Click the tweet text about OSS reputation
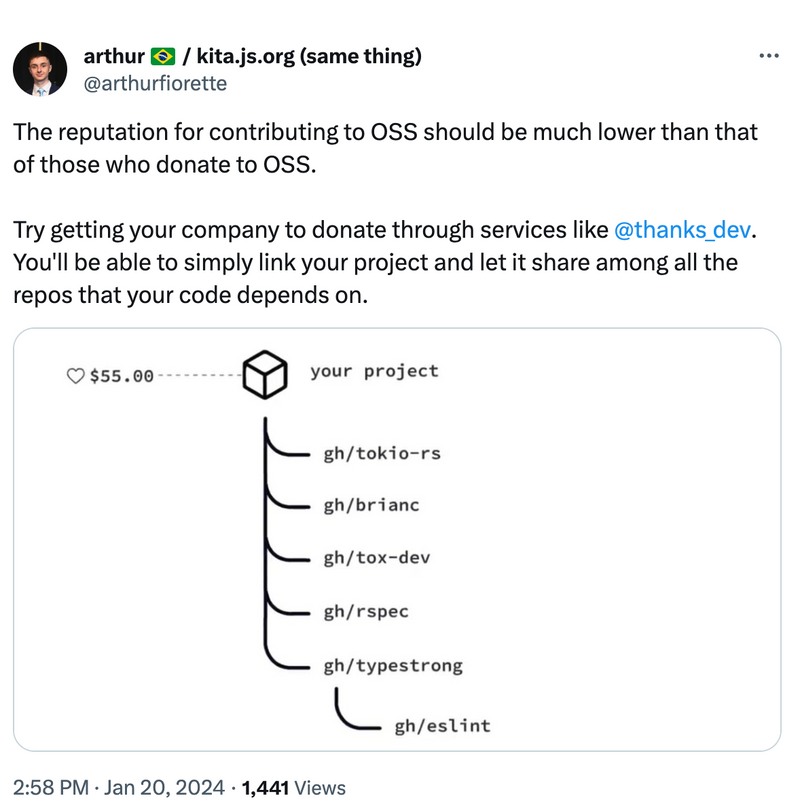This screenshot has height=811, width=800. [x=385, y=214]
